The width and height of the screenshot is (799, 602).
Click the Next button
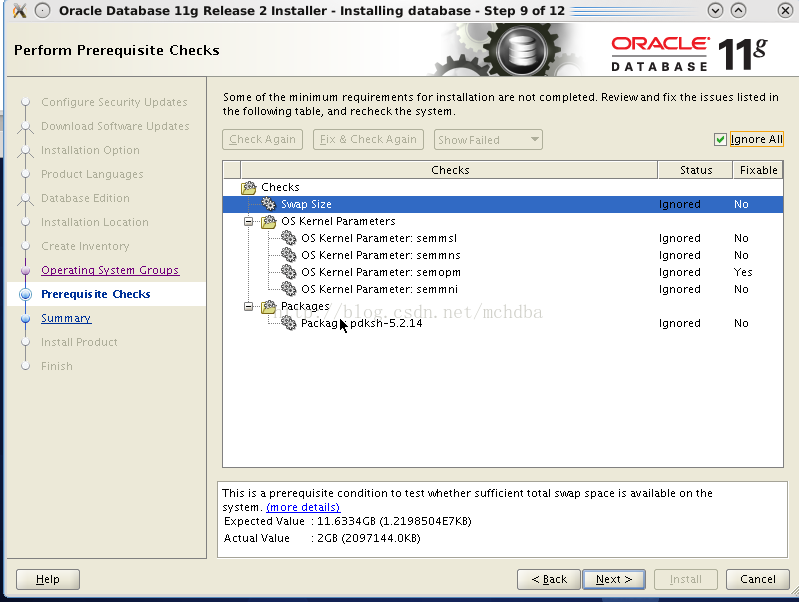[613, 579]
